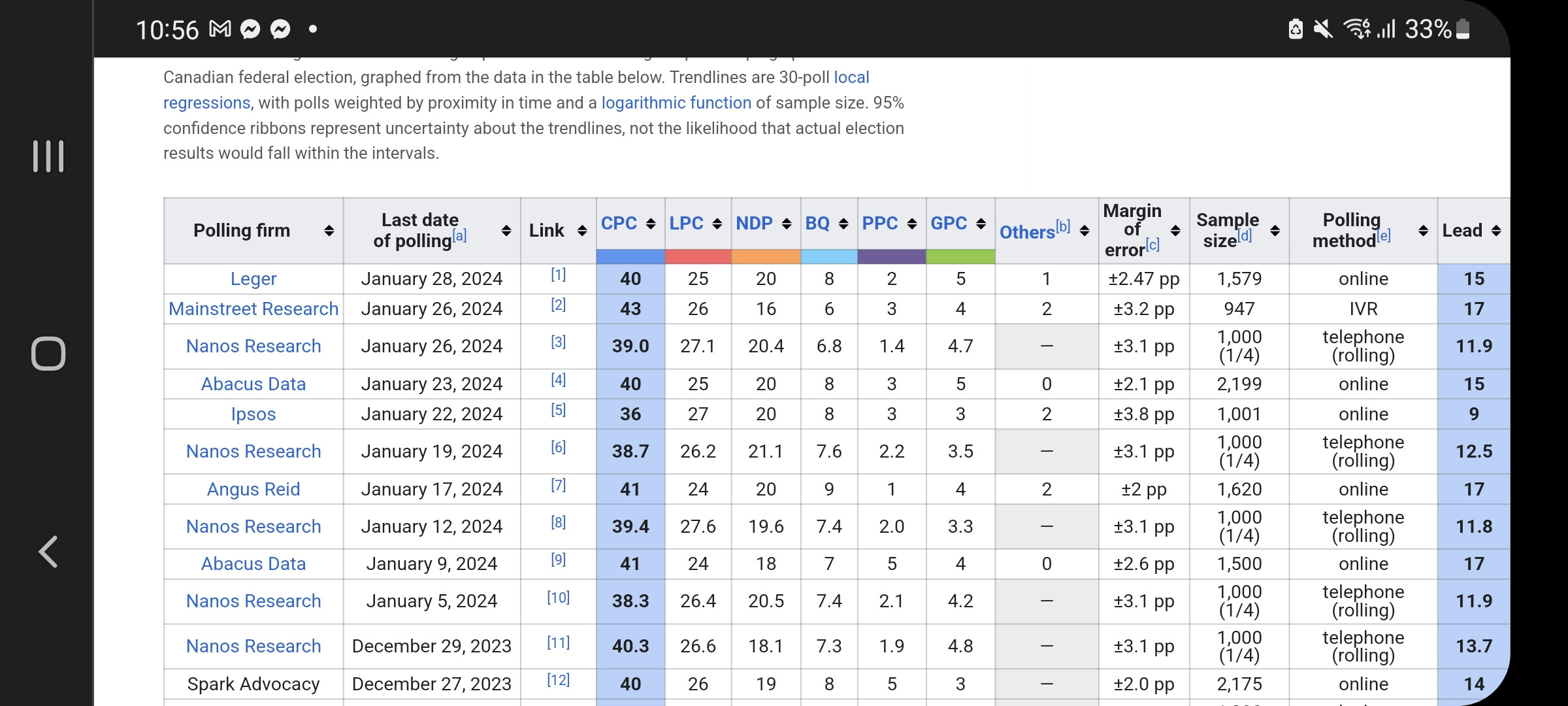Screen dimensions: 1568x706
Task: Open the LPC party header link
Action: (x=686, y=224)
